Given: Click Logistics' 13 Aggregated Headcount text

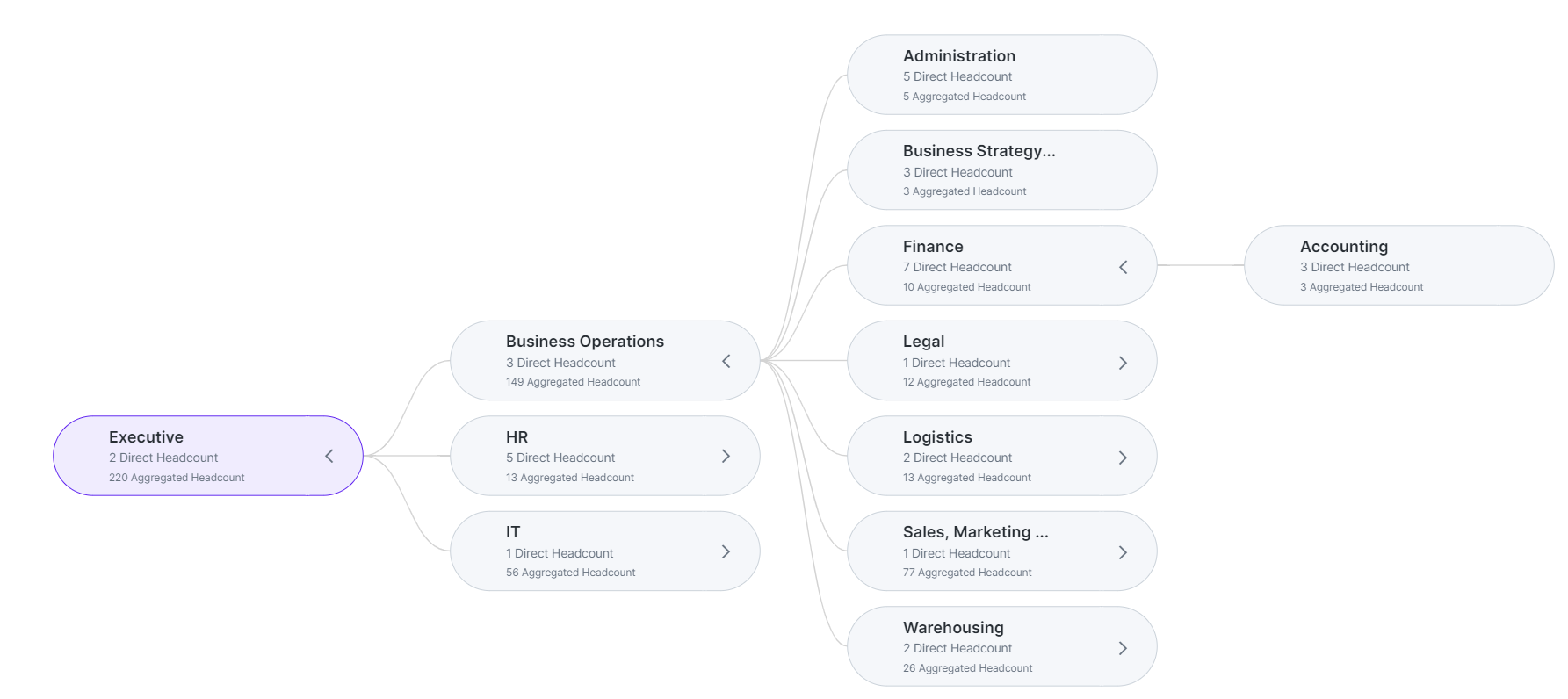Looking at the screenshot, I should coord(967,478).
